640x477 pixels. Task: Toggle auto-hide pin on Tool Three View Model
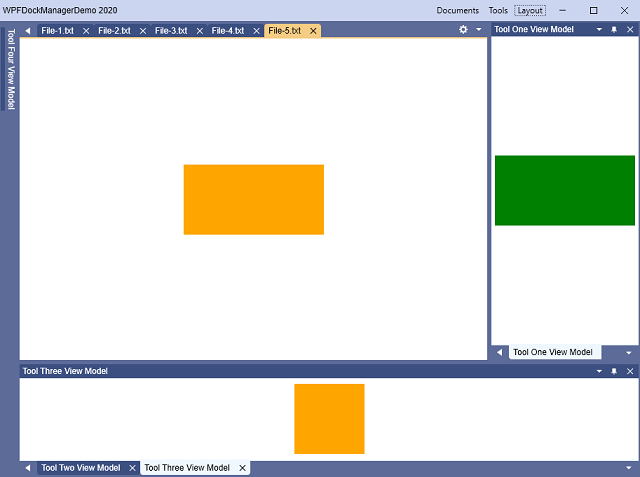[x=614, y=371]
